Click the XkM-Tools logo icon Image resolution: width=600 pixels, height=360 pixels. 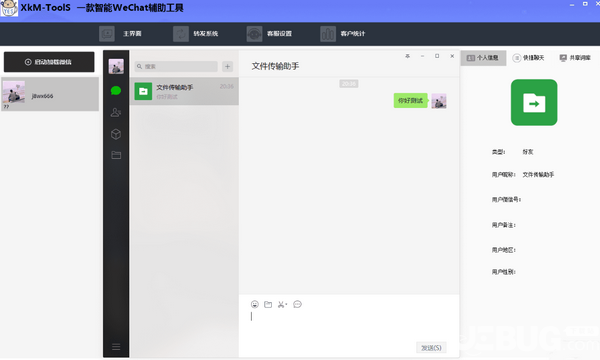click(9, 8)
